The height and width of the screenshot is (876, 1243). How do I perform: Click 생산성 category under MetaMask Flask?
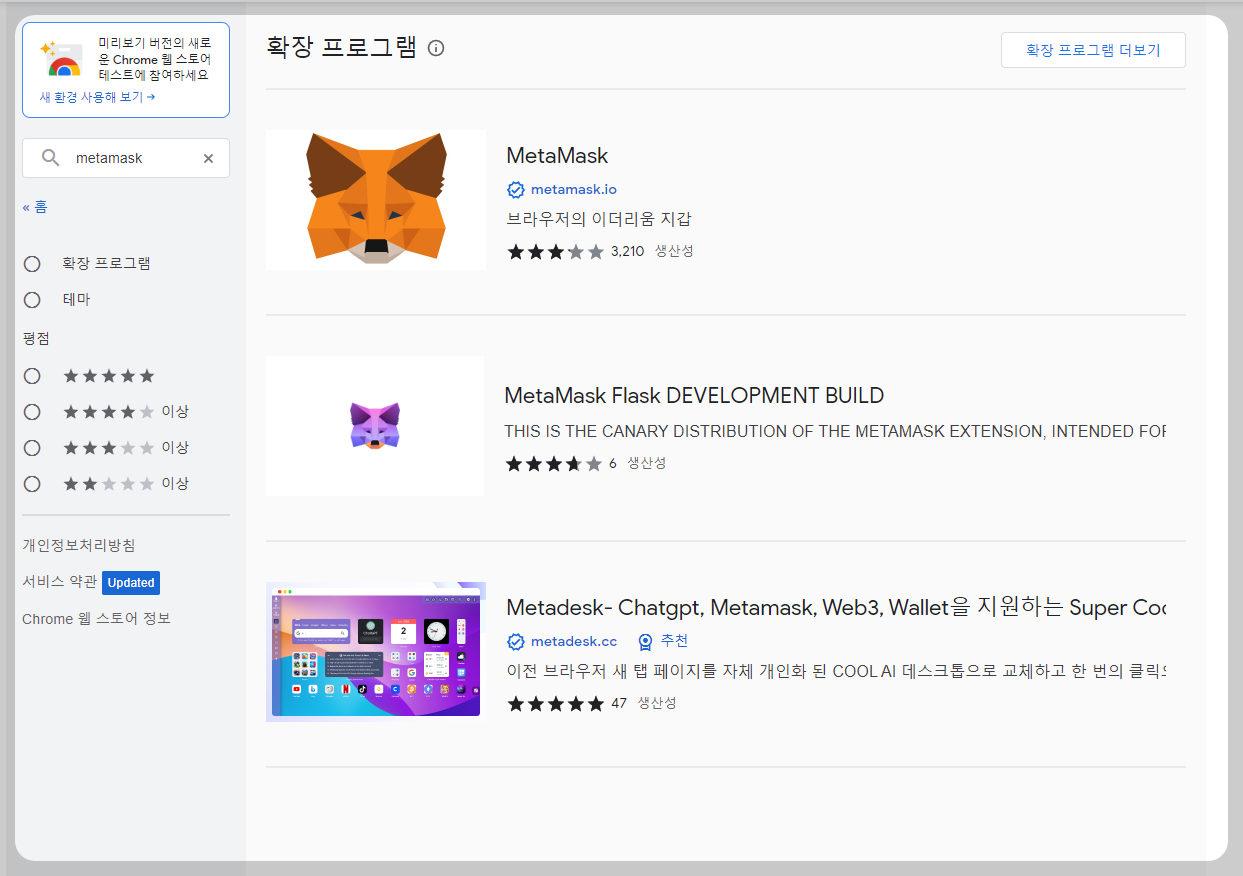647,463
